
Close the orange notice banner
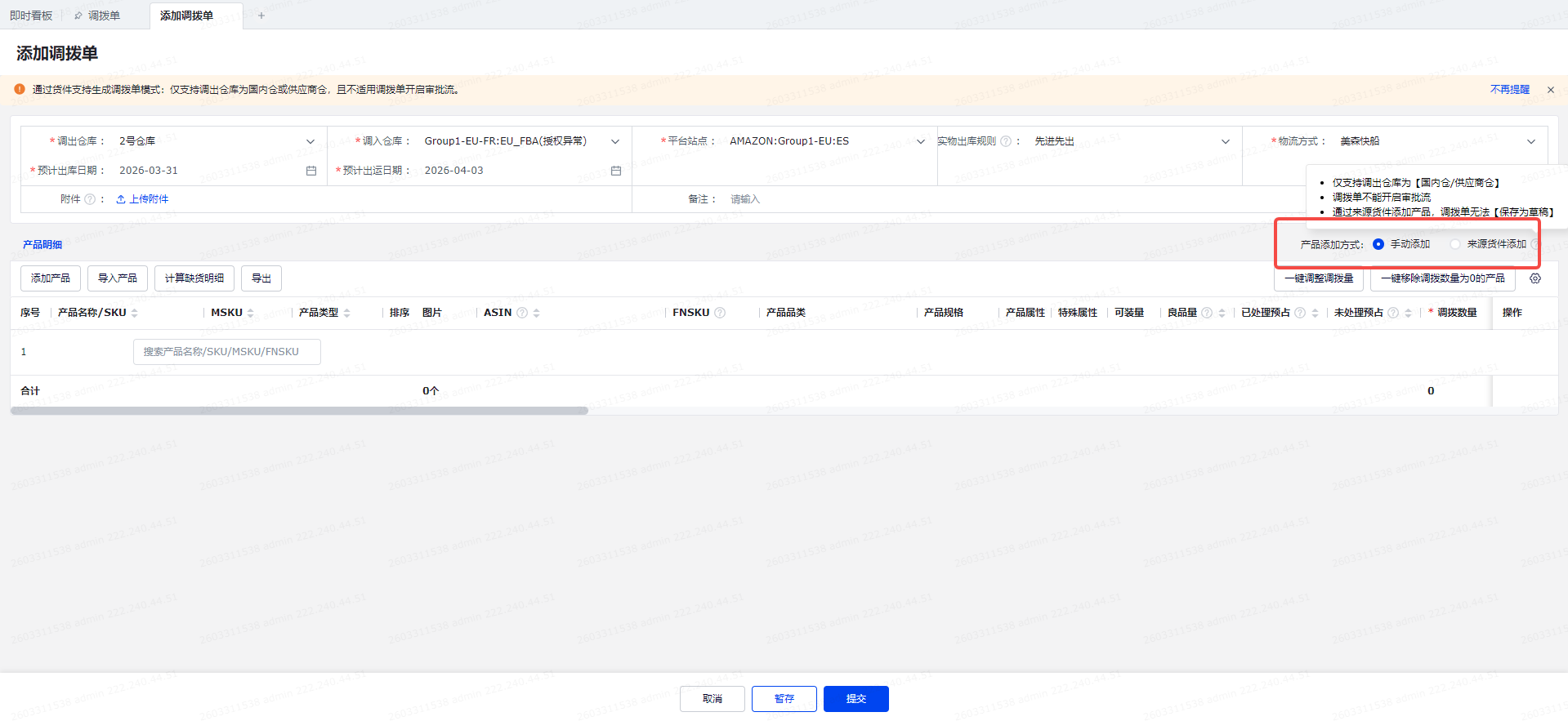pos(1551,90)
